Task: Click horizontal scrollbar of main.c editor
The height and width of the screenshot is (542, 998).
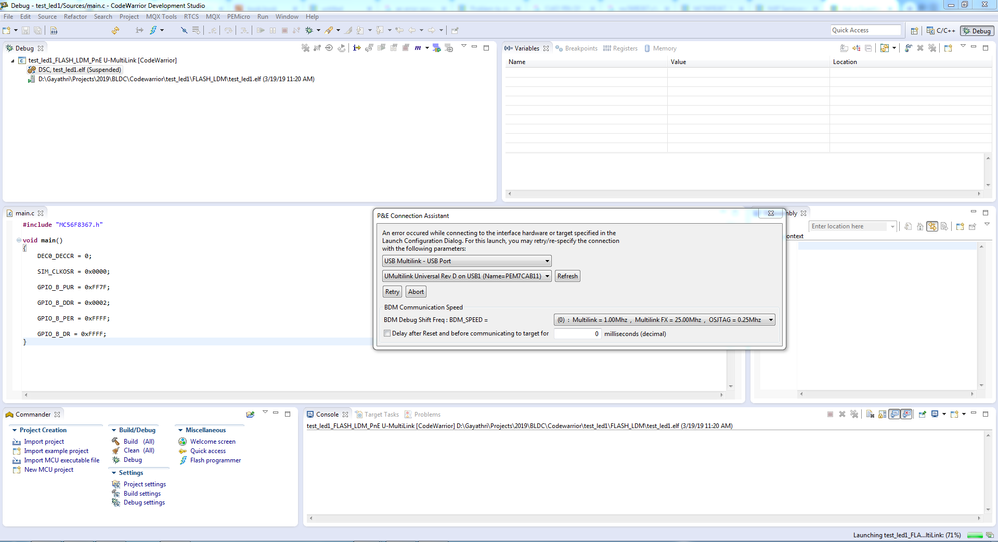Action: 373,394
